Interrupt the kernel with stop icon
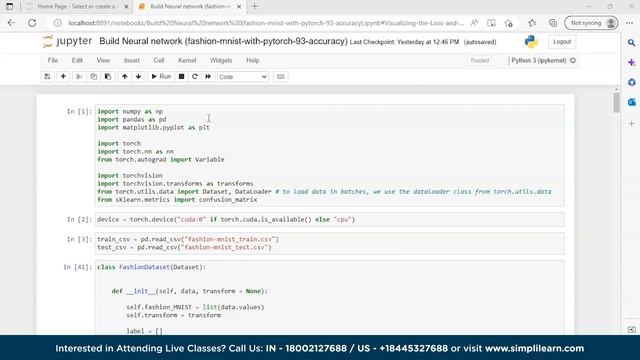Viewport: 640px width, 360px height. (x=182, y=77)
